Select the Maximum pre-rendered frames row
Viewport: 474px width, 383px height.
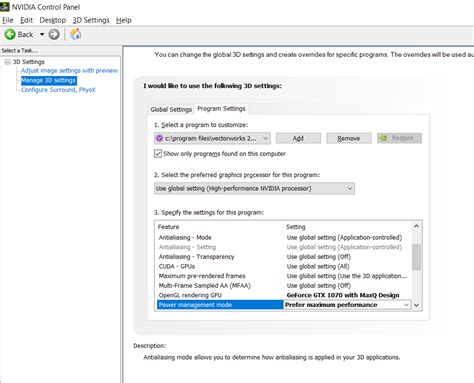tap(283, 276)
